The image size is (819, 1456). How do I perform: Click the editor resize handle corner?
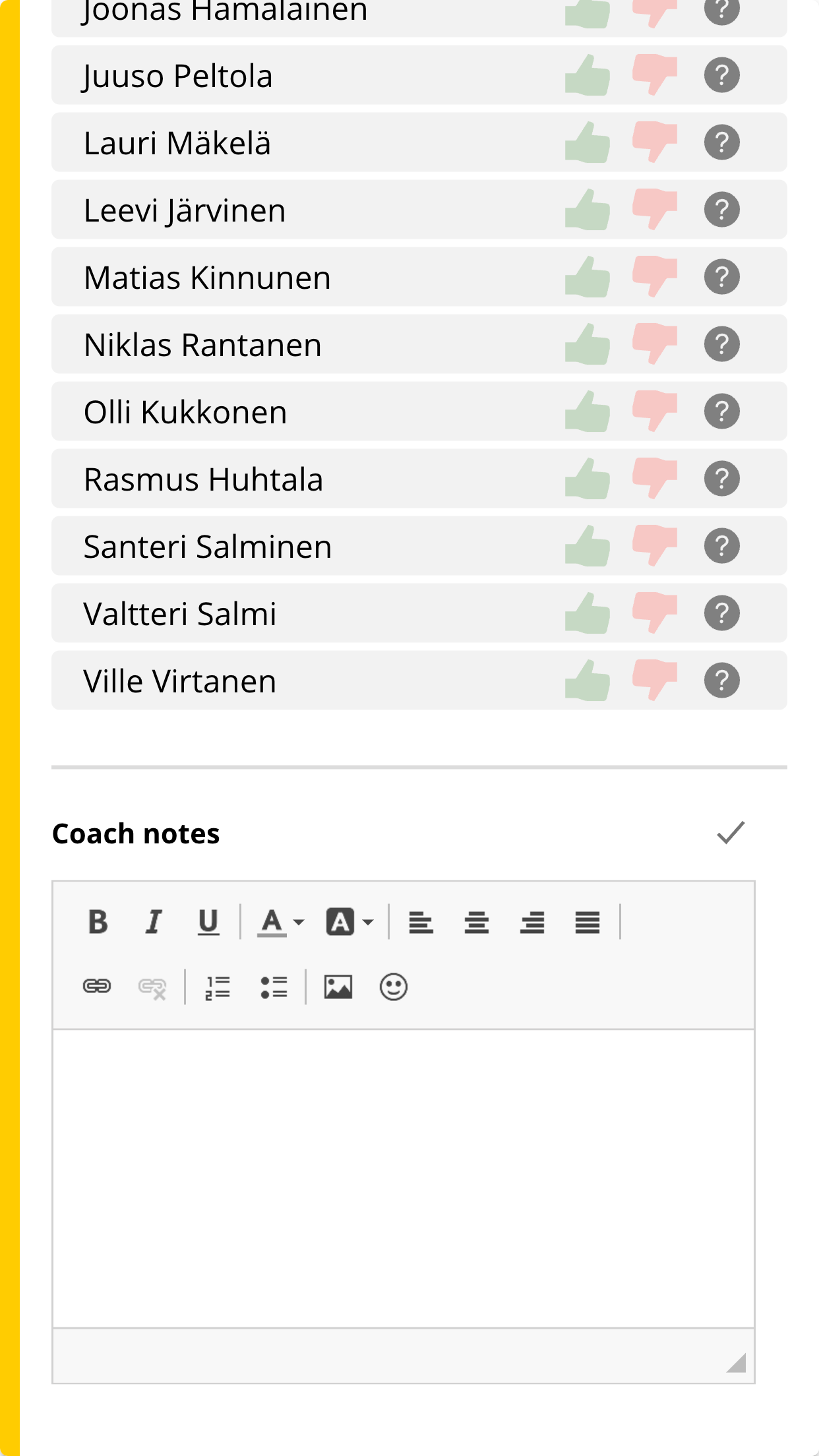737,1362
